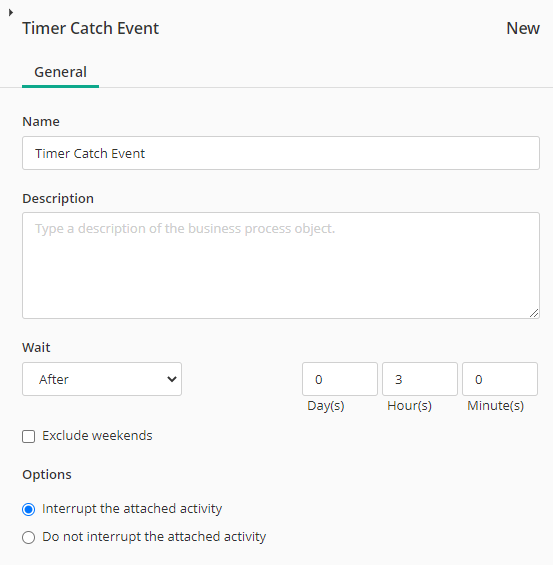The width and height of the screenshot is (553, 565).
Task: Choose 'Do not interrupt the attached activity'
Action: [28, 537]
